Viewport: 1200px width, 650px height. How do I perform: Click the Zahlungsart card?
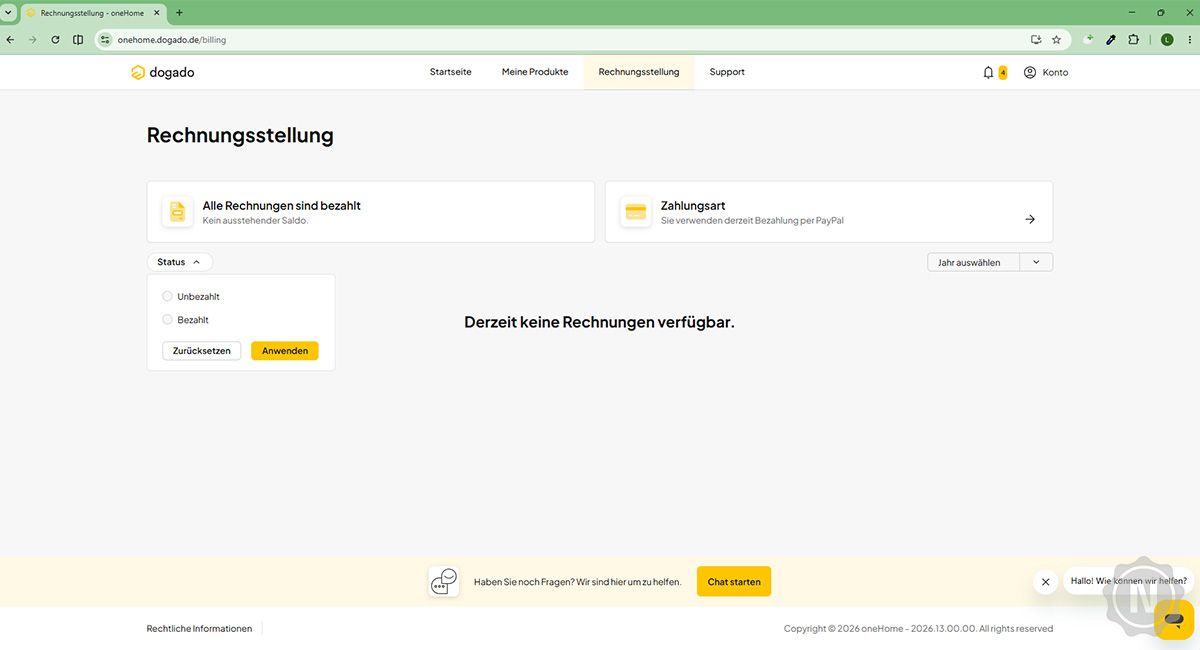tap(829, 212)
